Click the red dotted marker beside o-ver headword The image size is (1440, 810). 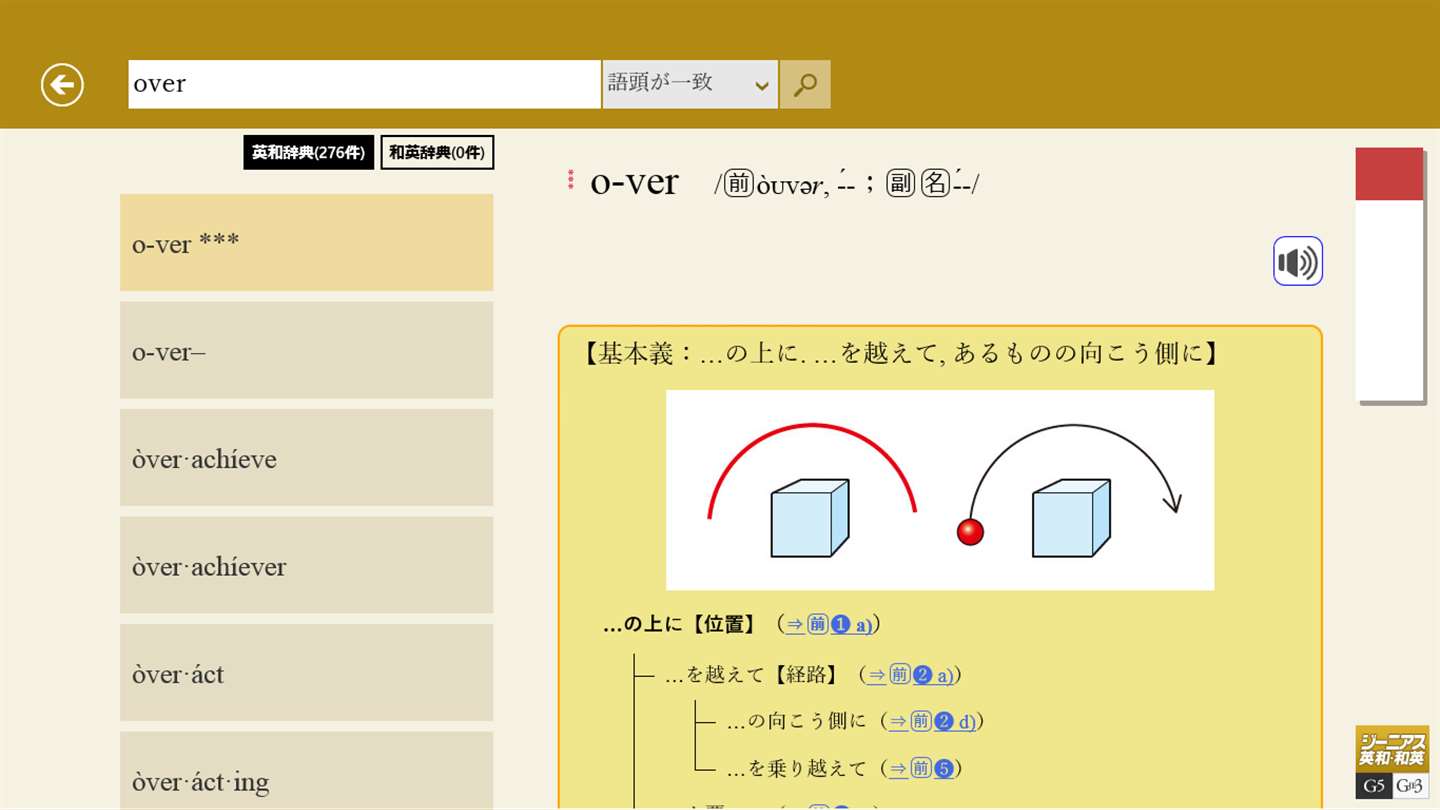(x=571, y=180)
